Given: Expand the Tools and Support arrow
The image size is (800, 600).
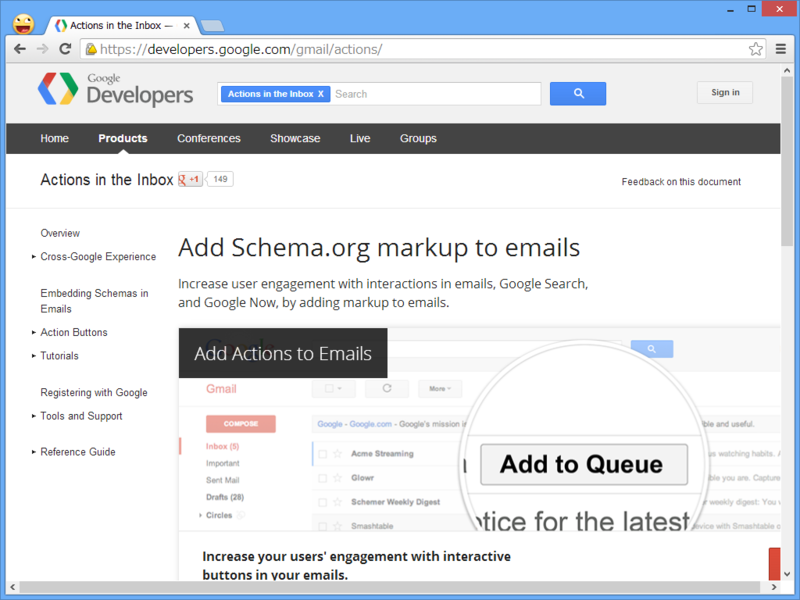Looking at the screenshot, I should [34, 416].
